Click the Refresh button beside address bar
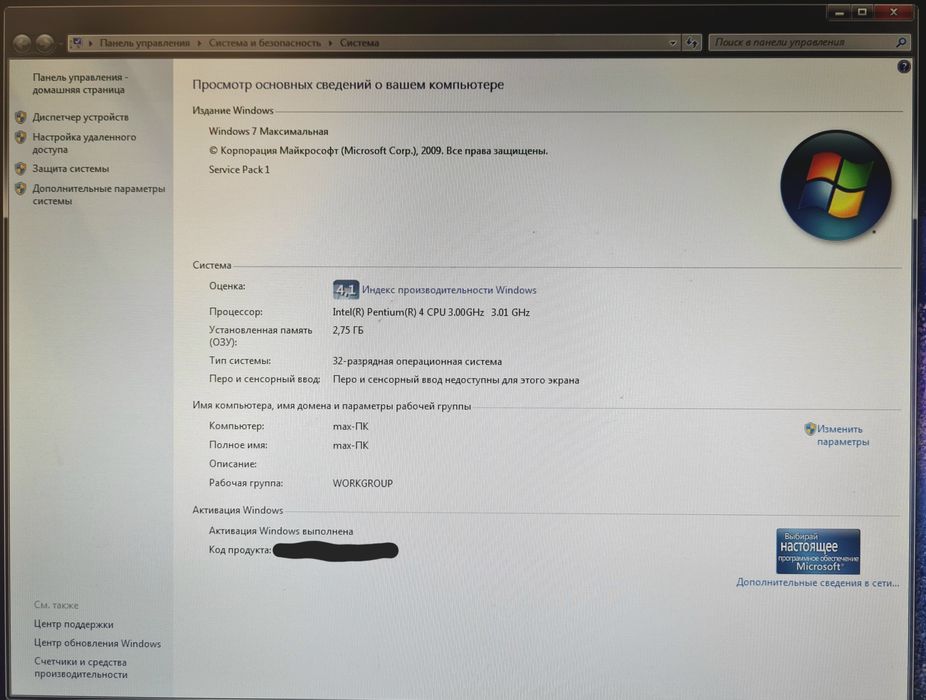 coord(692,43)
